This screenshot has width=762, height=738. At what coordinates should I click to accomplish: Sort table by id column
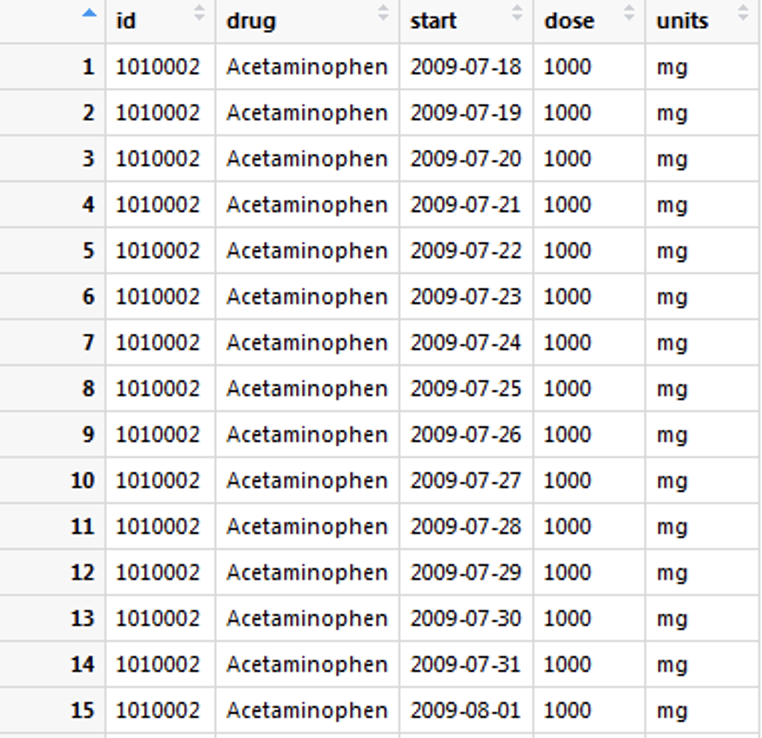coord(199,13)
